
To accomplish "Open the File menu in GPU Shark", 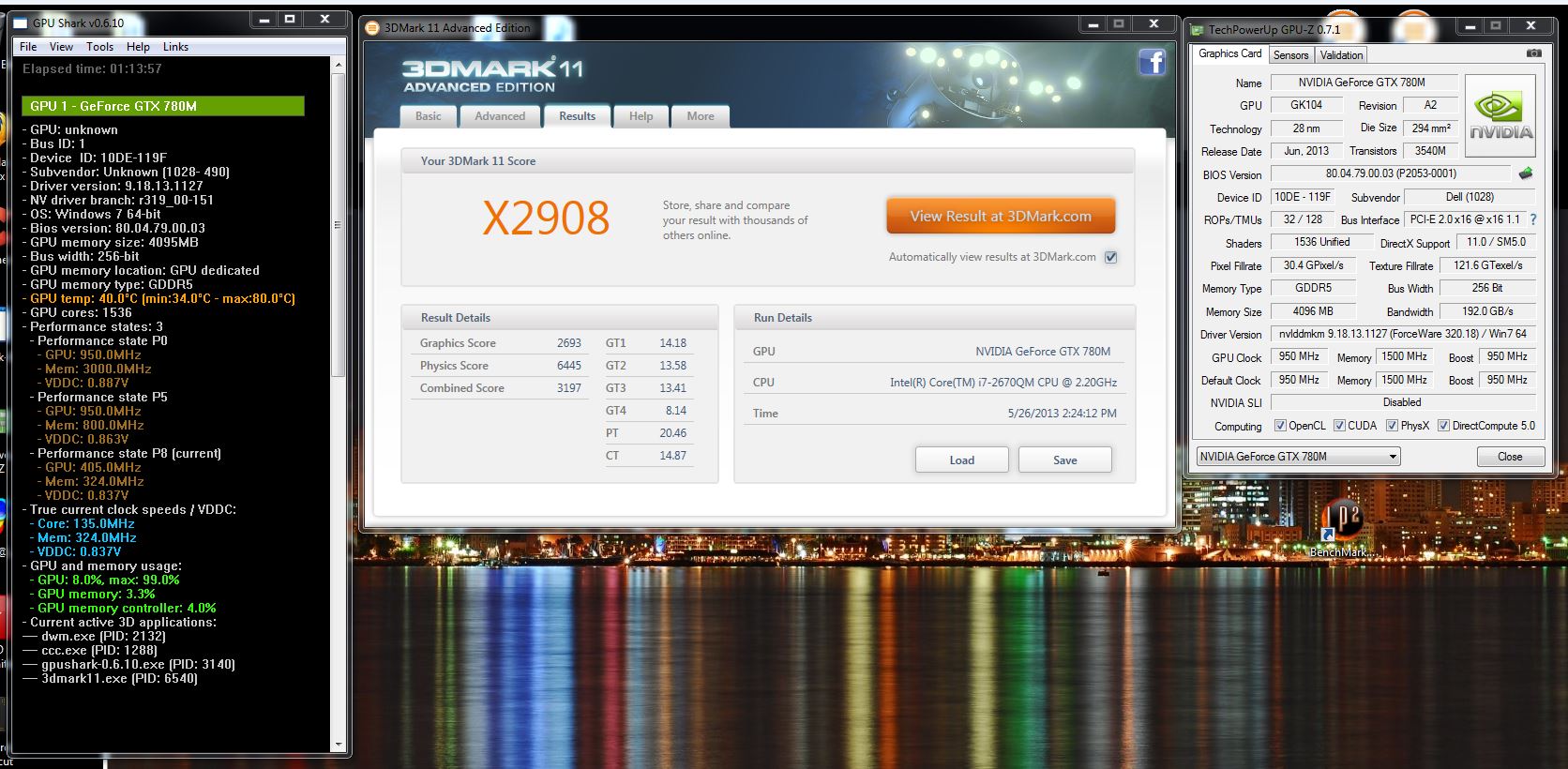I will 28,47.
